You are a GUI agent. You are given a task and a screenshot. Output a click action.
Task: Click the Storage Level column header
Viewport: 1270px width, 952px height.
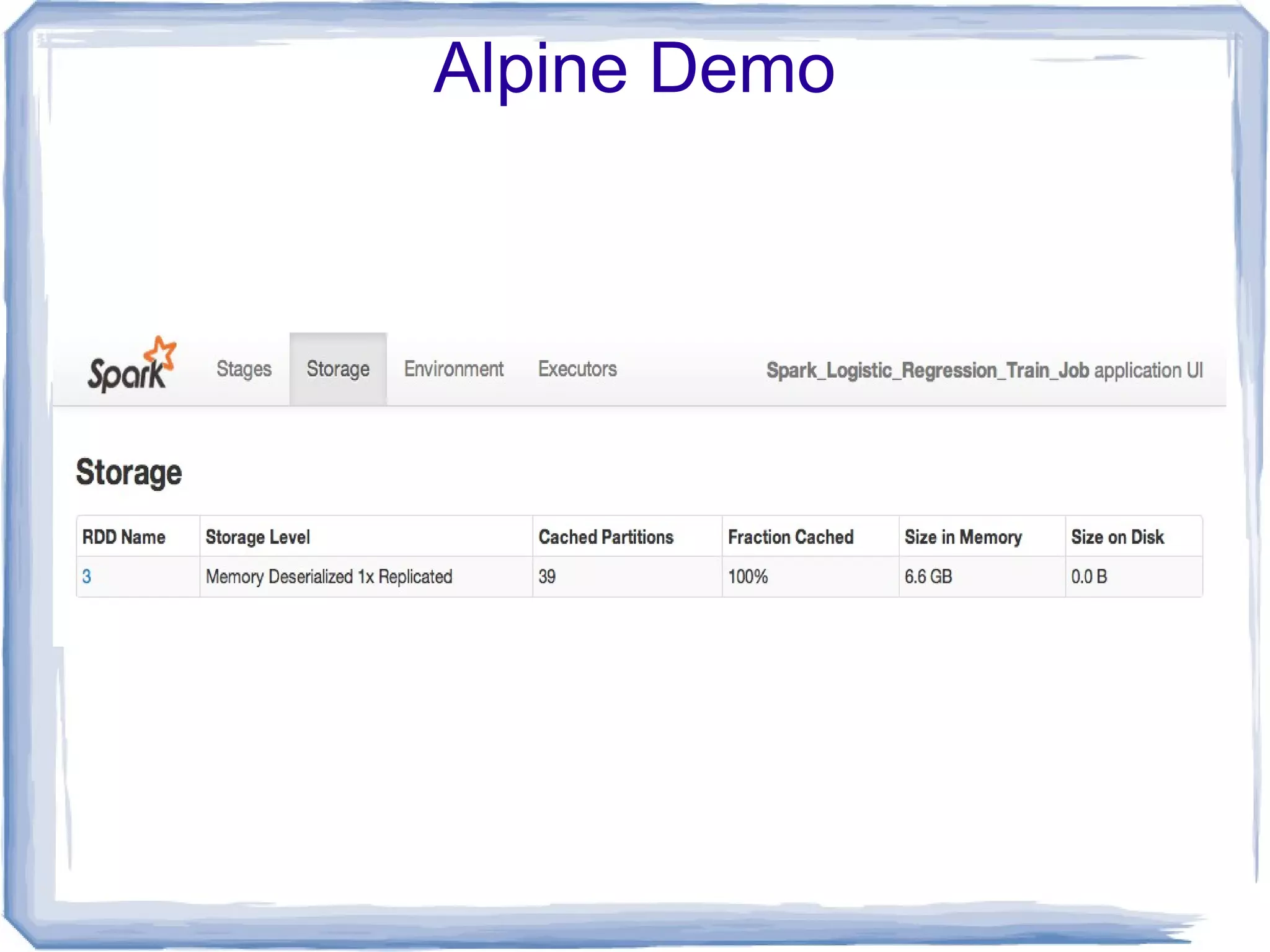click(258, 537)
